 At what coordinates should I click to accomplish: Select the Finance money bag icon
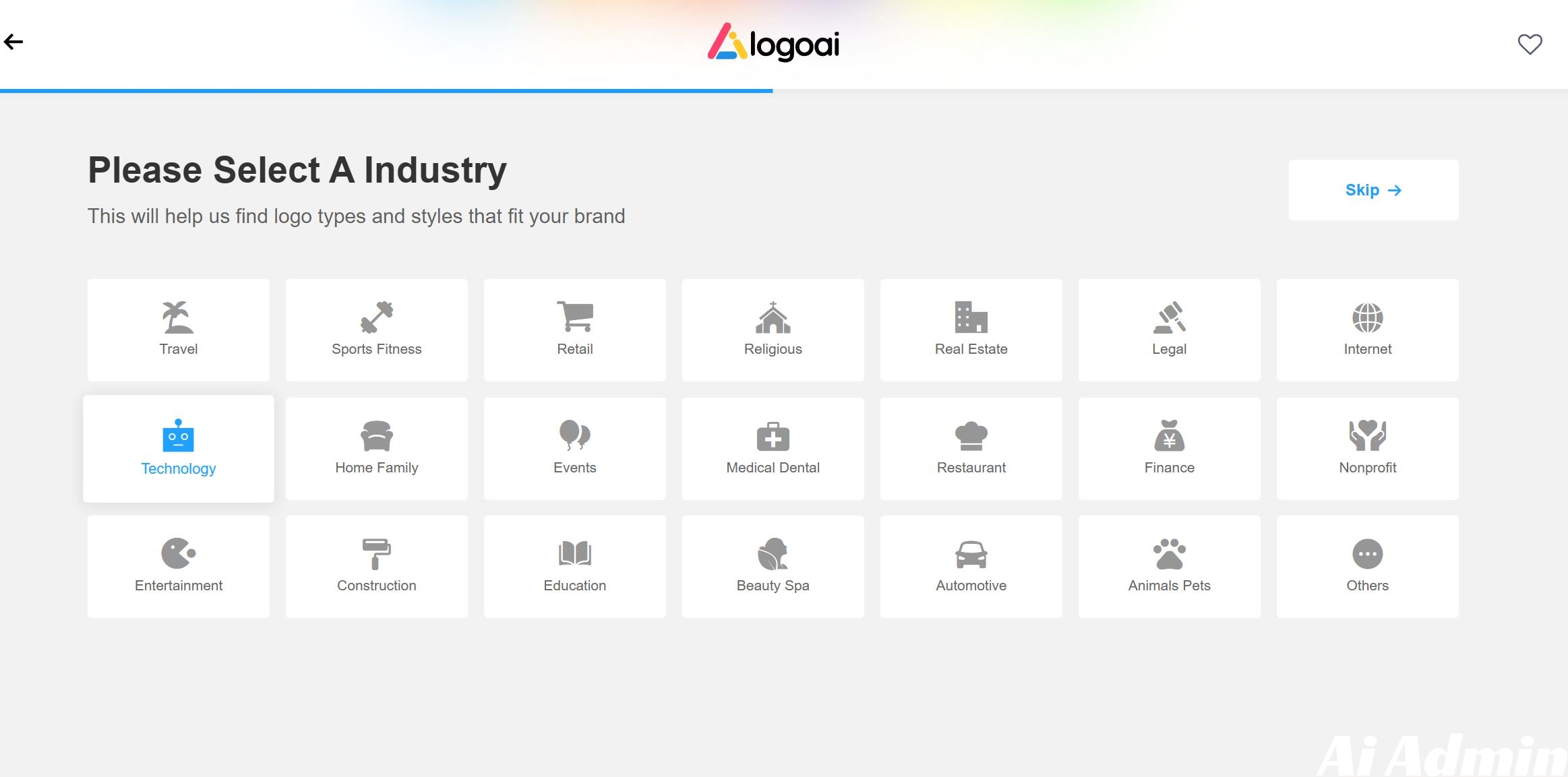pyautogui.click(x=1169, y=435)
